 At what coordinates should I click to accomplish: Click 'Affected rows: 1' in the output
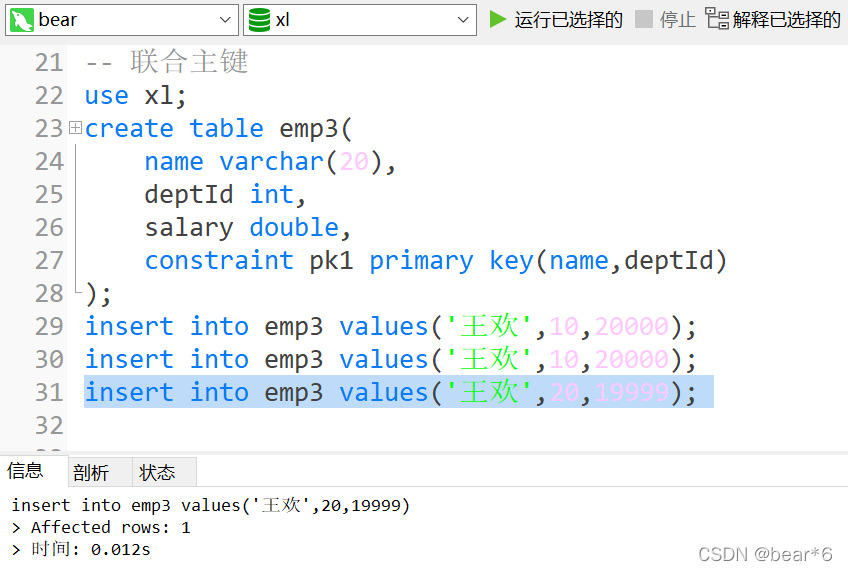coord(110,527)
